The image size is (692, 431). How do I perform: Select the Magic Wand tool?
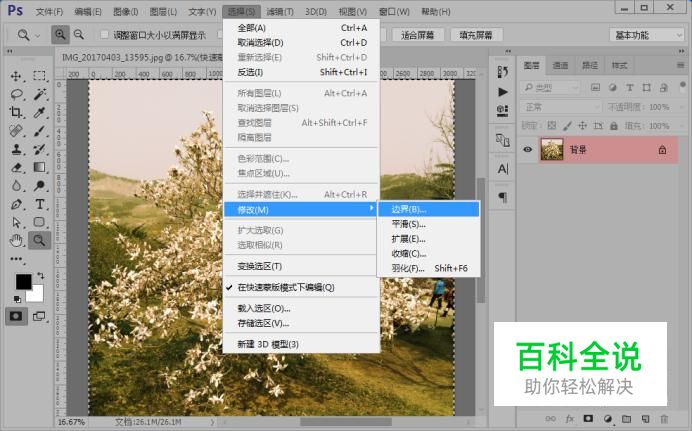[40, 94]
